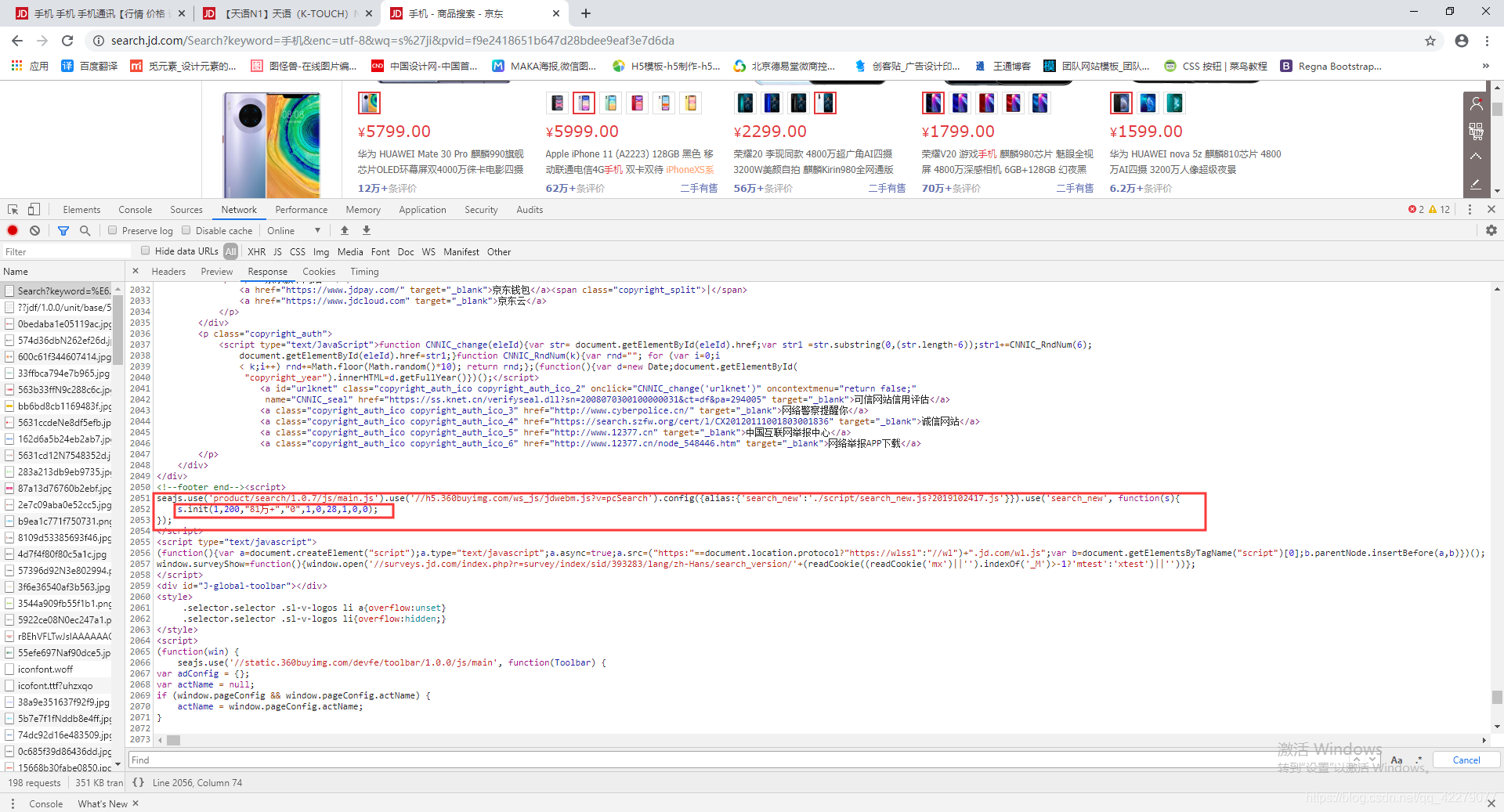
Task: Toggle match case Aa in find bar
Action: coord(1397,760)
